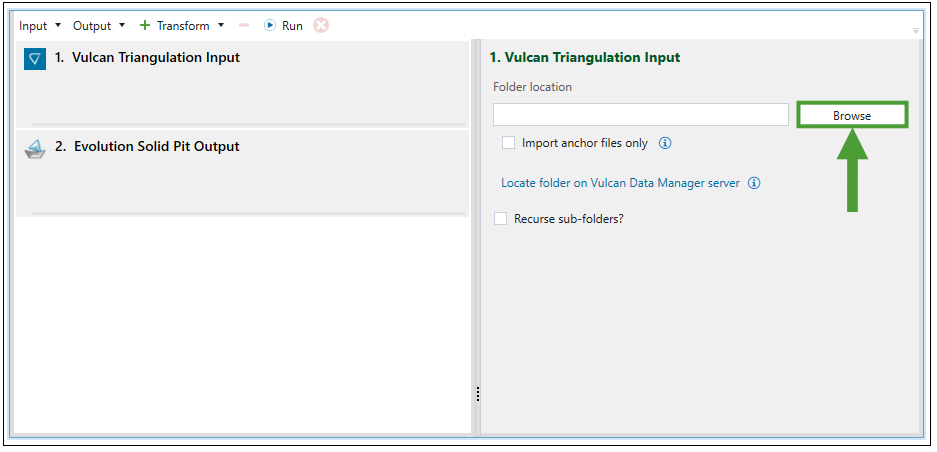
Task: Click the vertical panel splitter handle
Action: coord(478,394)
